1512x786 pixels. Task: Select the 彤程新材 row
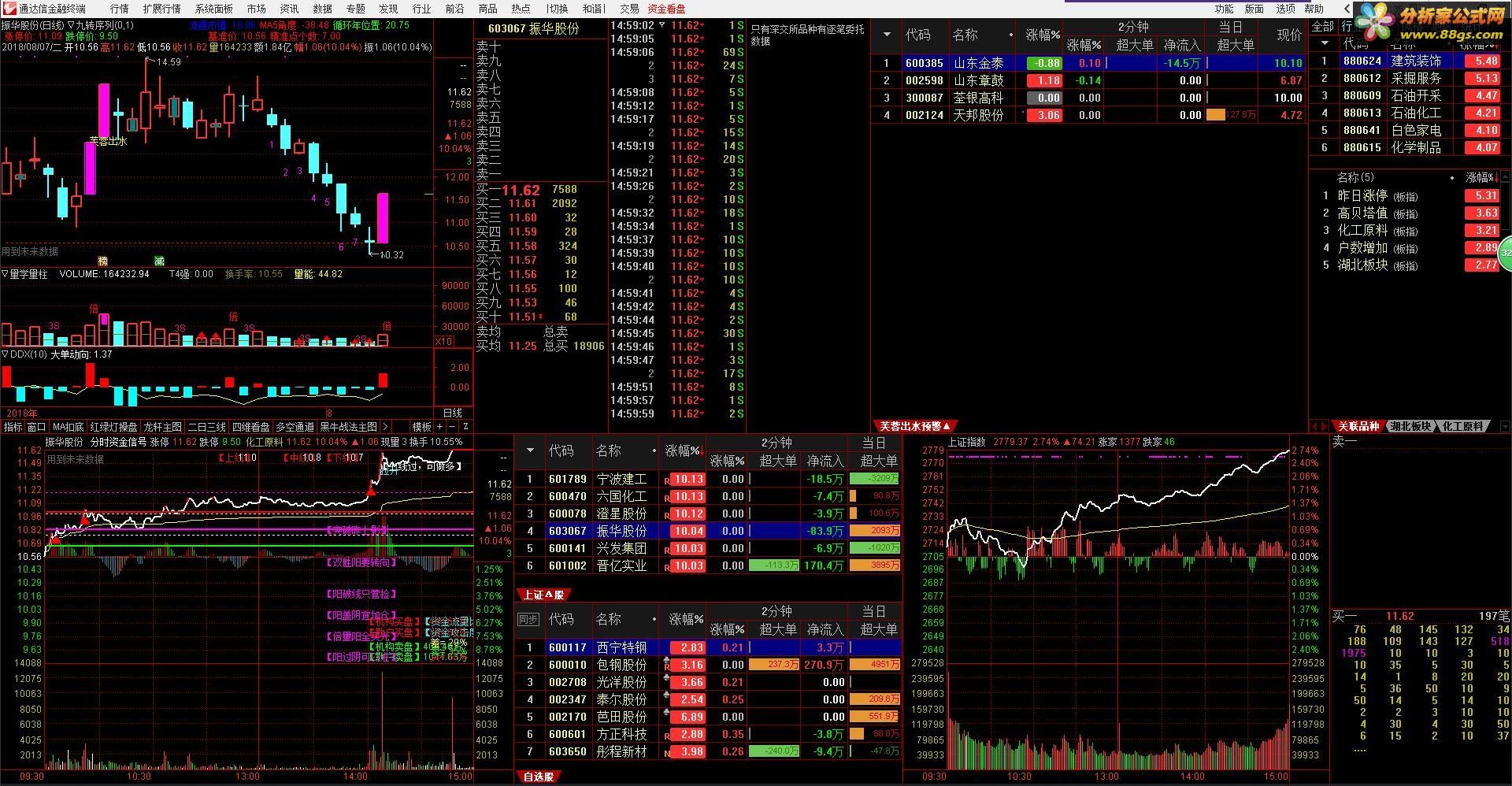708,751
